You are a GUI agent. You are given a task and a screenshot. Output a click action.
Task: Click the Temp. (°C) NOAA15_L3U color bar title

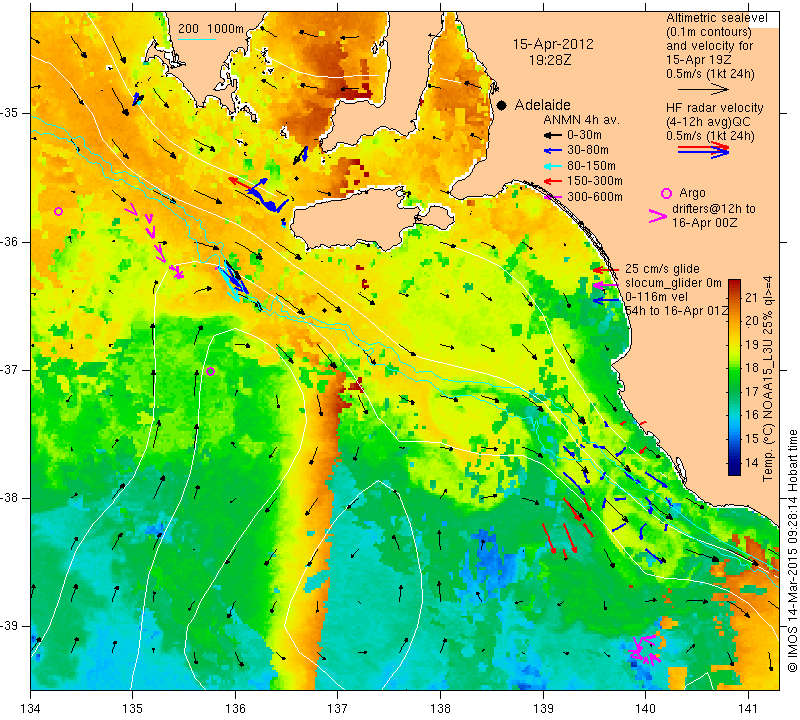(768, 379)
